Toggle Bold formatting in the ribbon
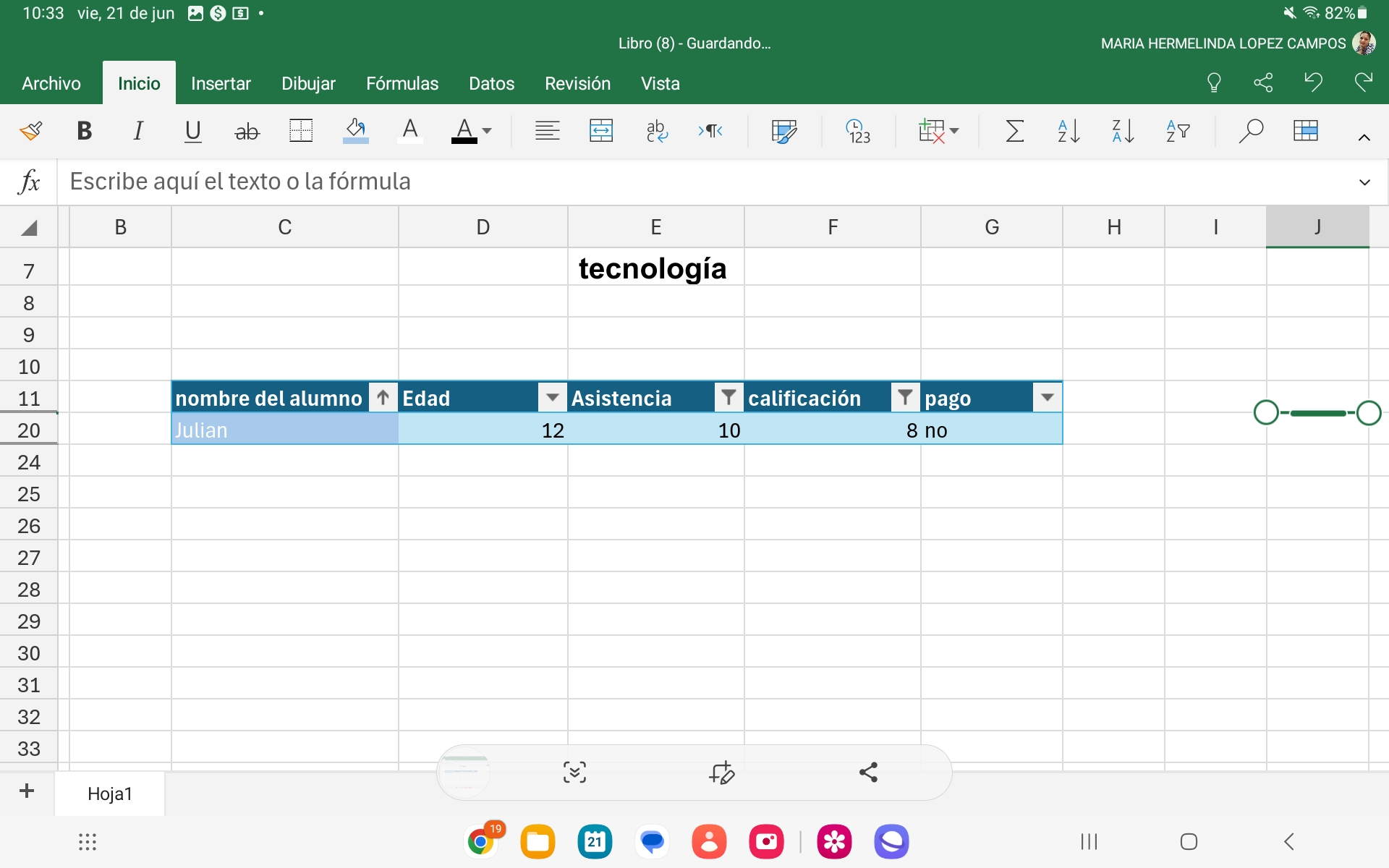The height and width of the screenshot is (868, 1389). 84,131
